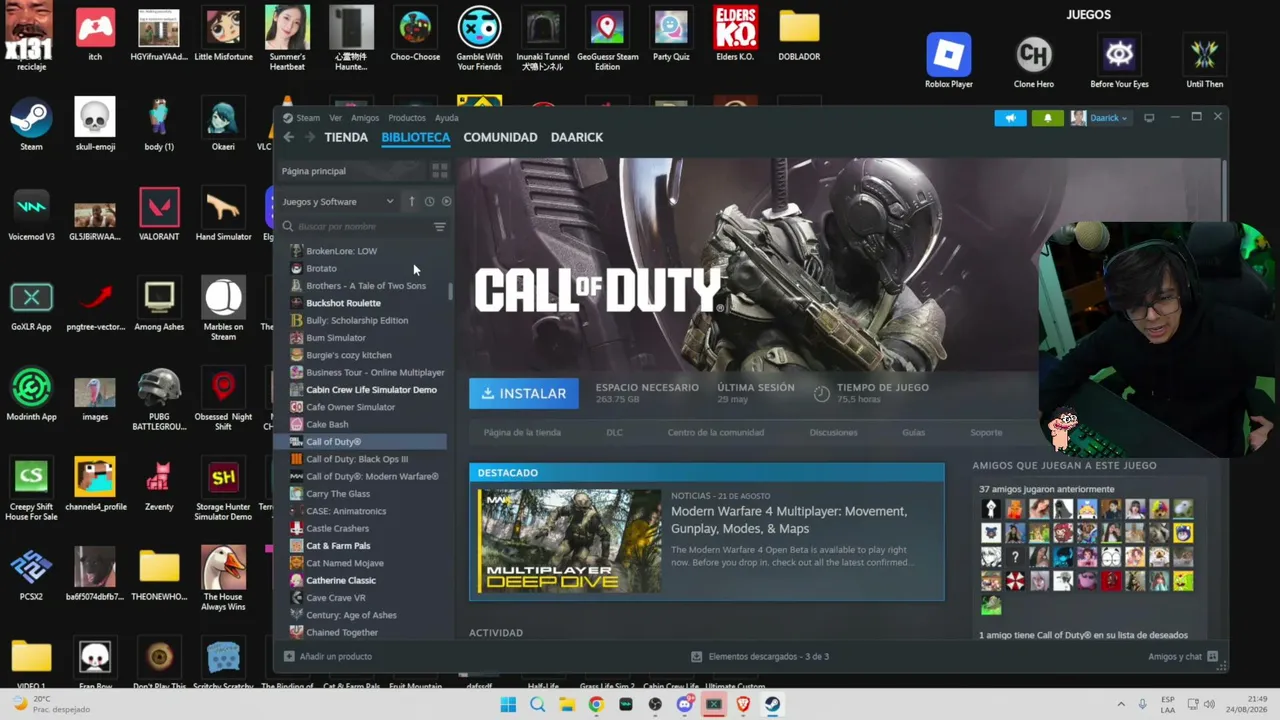This screenshot has height=720, width=1280.
Task: Open Brave browser from the taskbar
Action: pyautogui.click(x=743, y=704)
